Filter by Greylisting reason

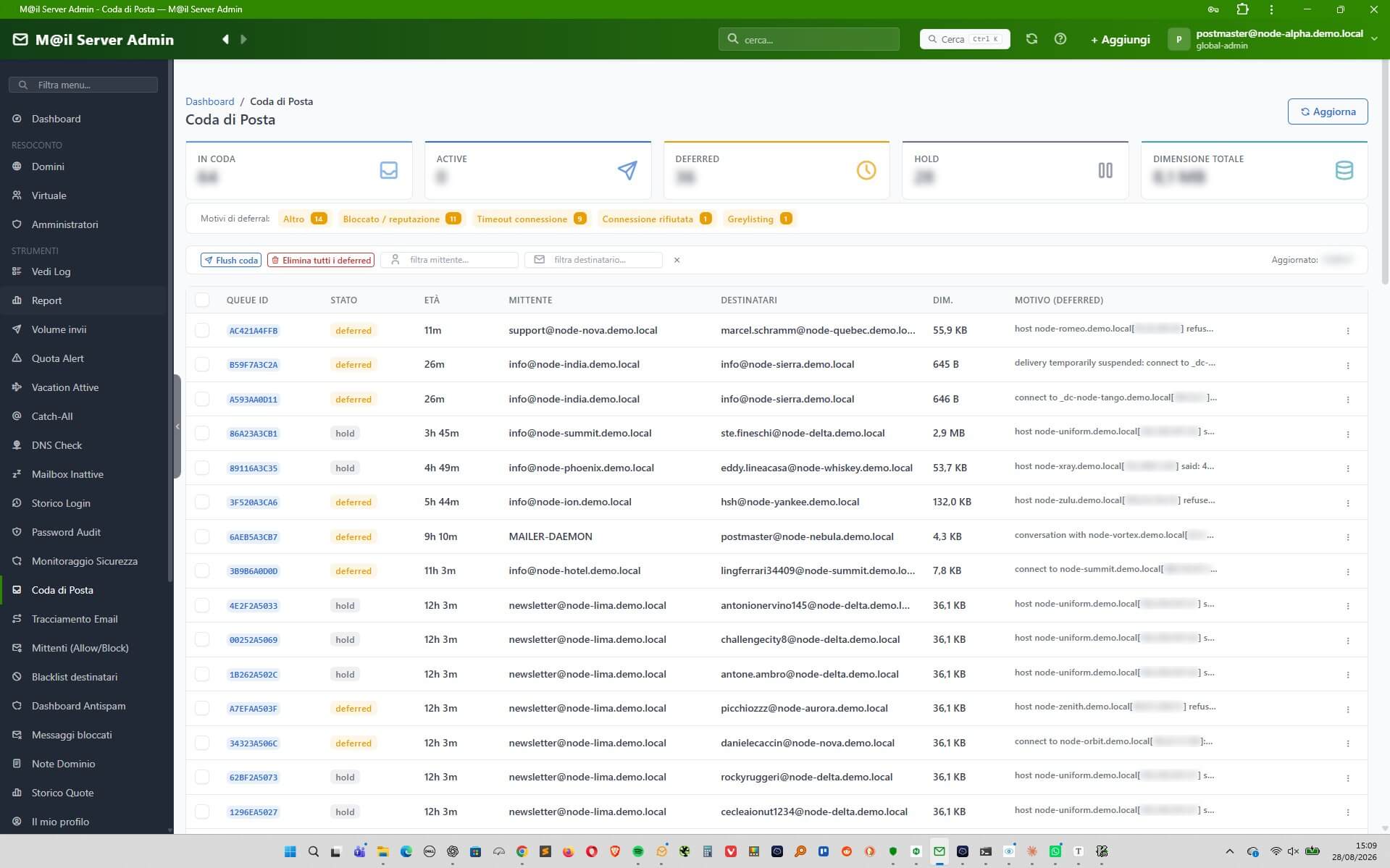(x=759, y=219)
